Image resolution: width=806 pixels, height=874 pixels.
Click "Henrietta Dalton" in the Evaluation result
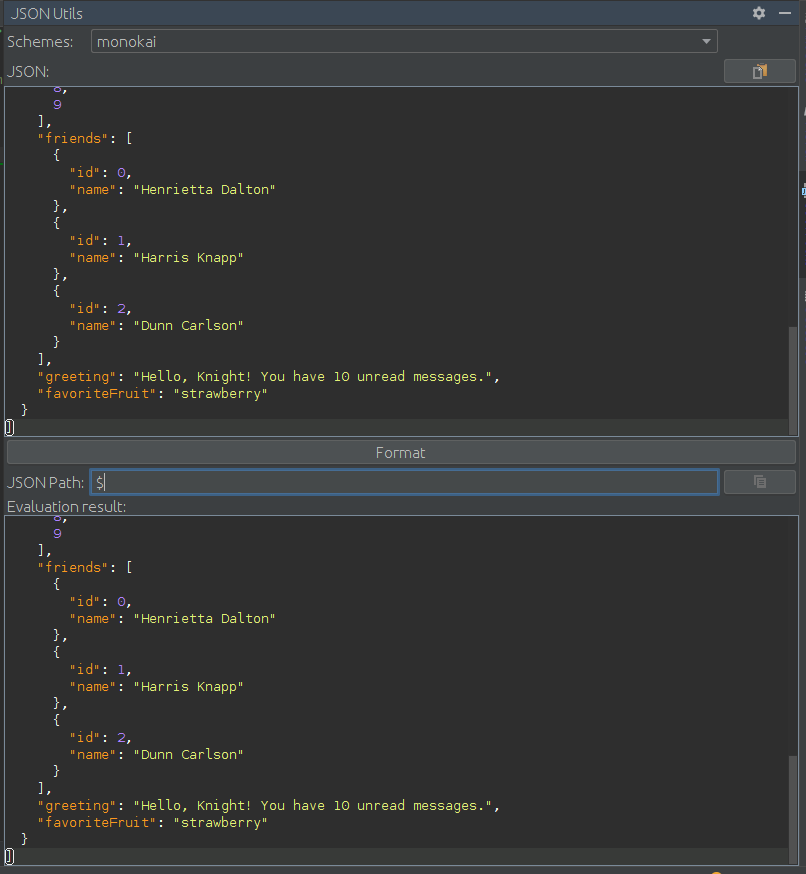[205, 619]
